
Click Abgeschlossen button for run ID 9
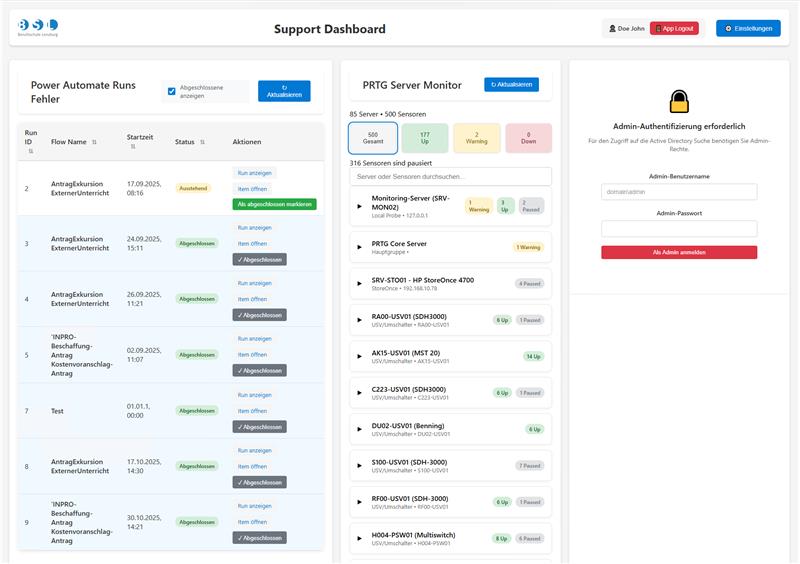click(x=260, y=538)
